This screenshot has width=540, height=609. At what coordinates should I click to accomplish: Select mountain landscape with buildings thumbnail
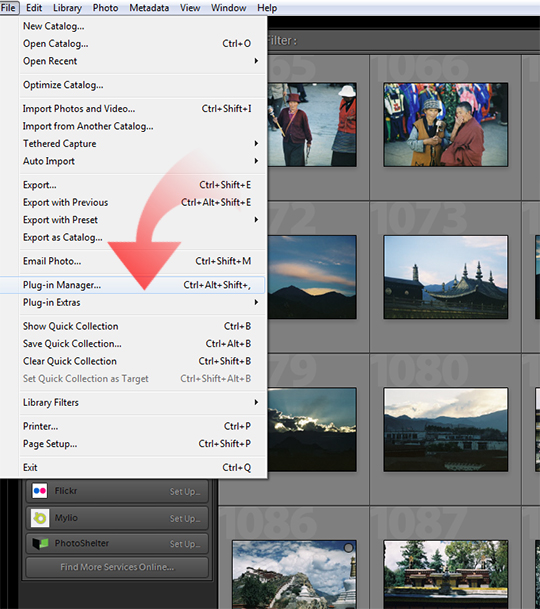pyautogui.click(x=446, y=430)
